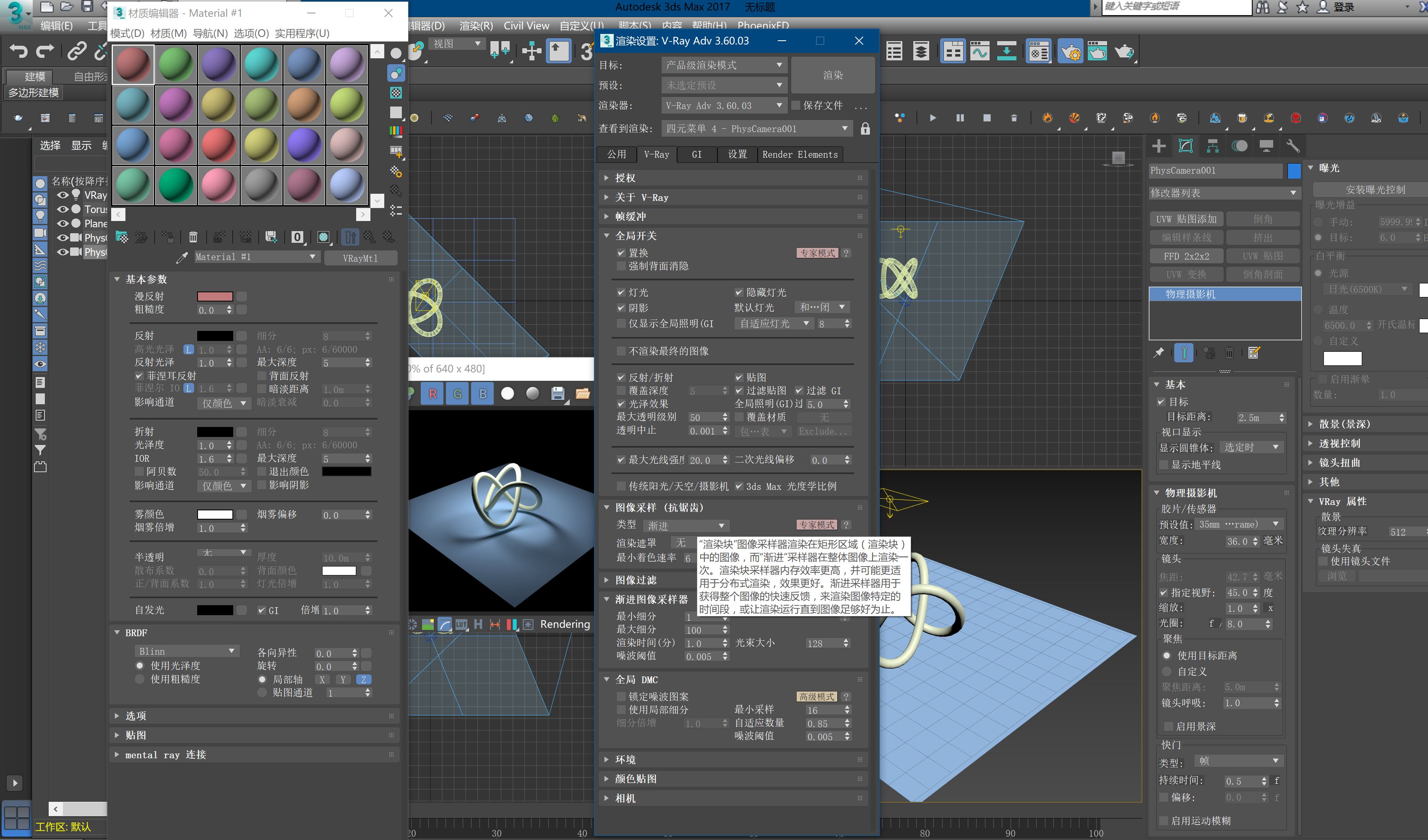Enable 不渲染最终的图像 checkbox

point(621,351)
